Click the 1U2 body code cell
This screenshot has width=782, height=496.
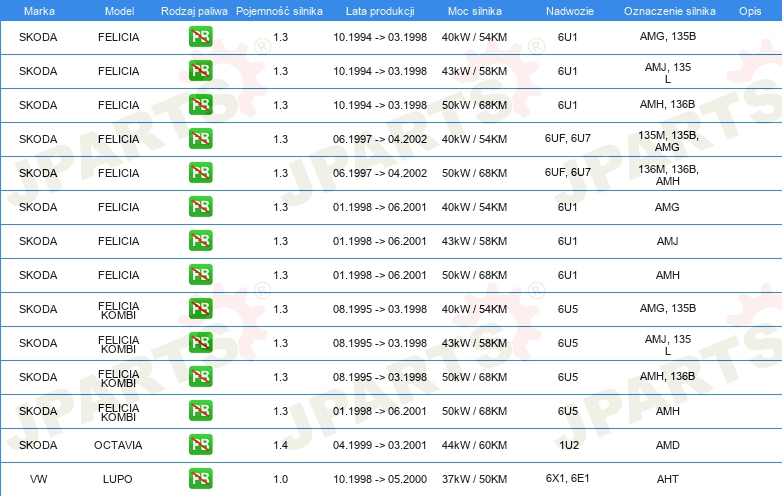[569, 445]
